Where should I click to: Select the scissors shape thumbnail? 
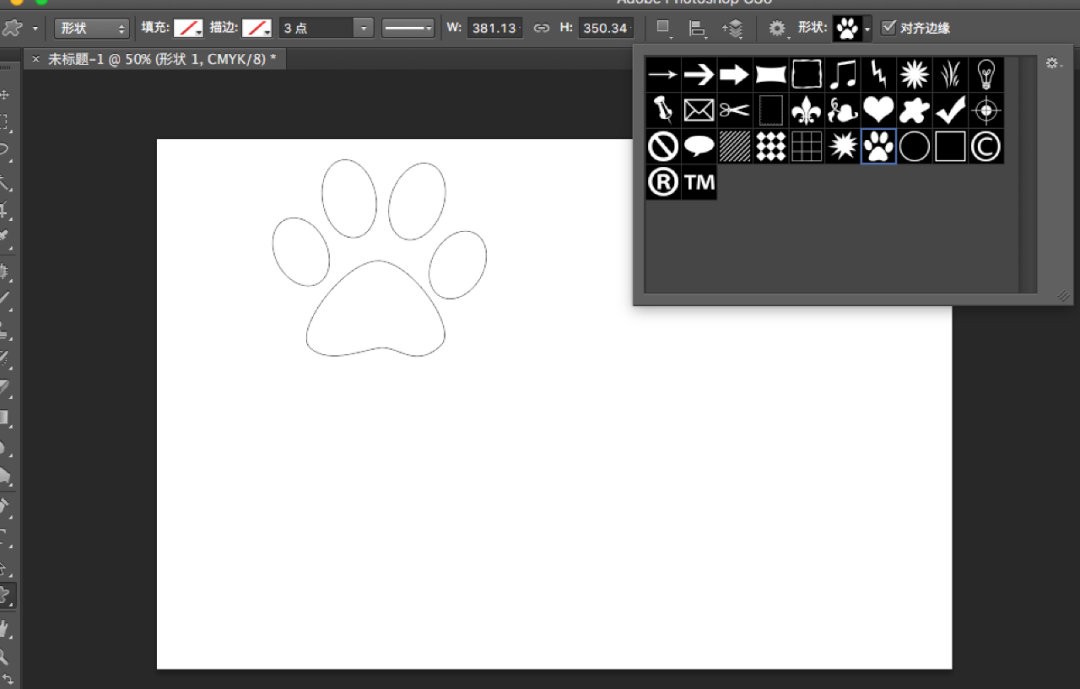(x=734, y=110)
